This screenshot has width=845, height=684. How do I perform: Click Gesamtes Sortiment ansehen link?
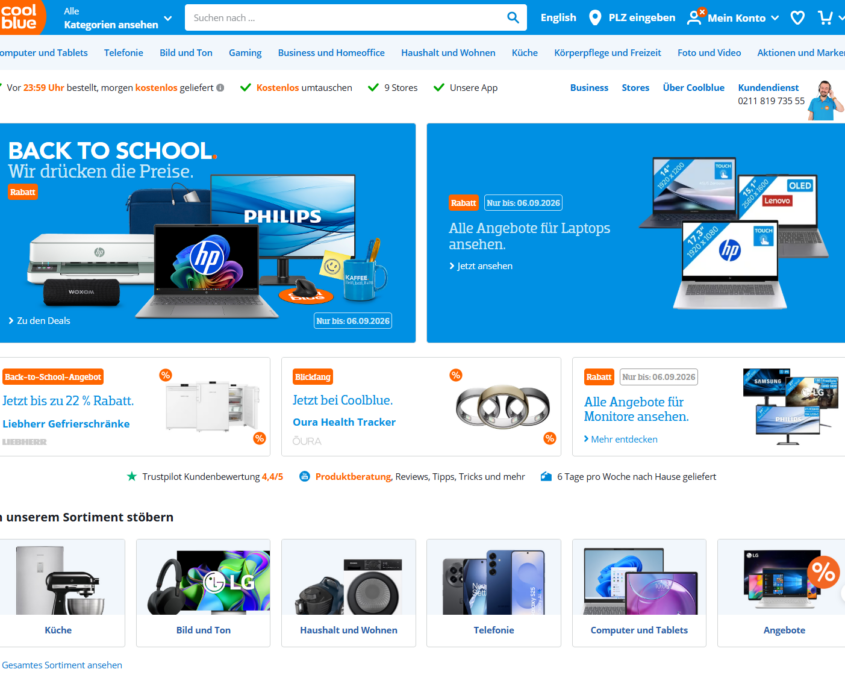62,665
